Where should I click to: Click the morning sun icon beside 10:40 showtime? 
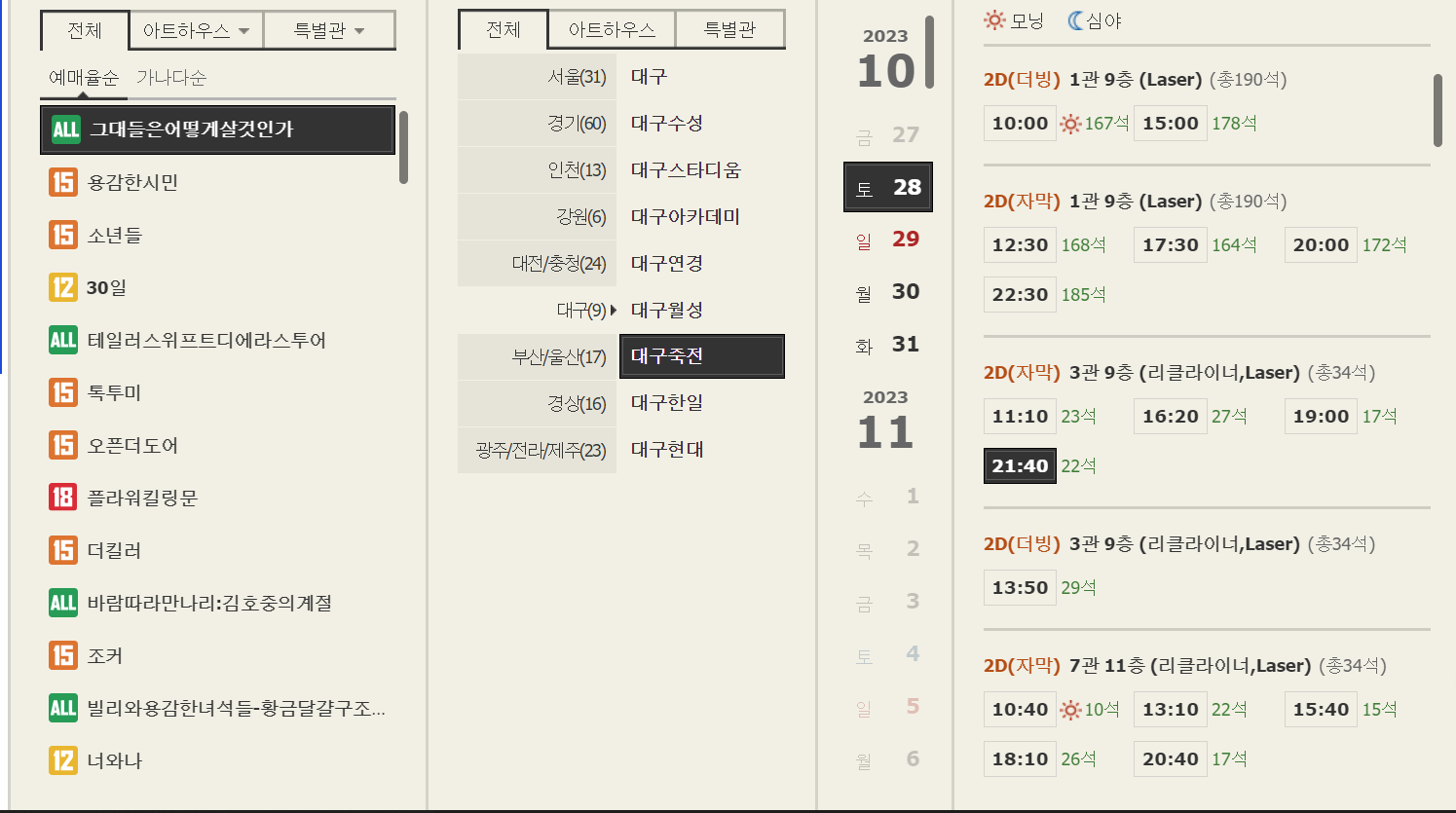pyautogui.click(x=1070, y=710)
